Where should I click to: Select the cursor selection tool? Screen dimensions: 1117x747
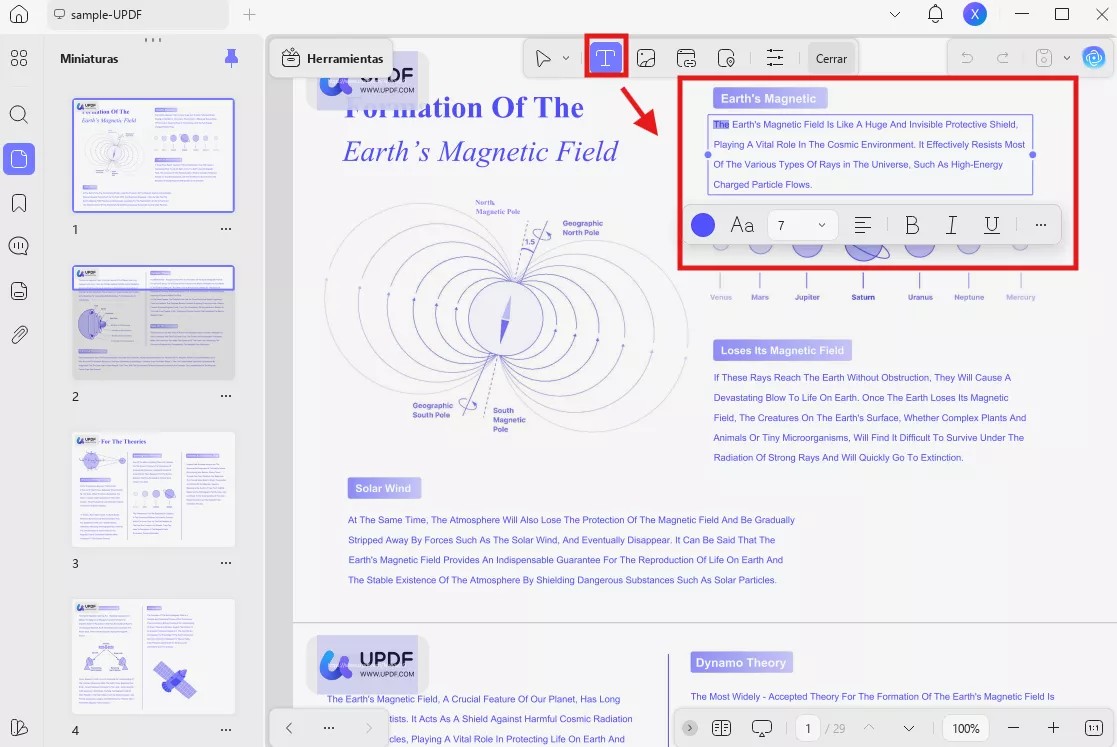(543, 58)
